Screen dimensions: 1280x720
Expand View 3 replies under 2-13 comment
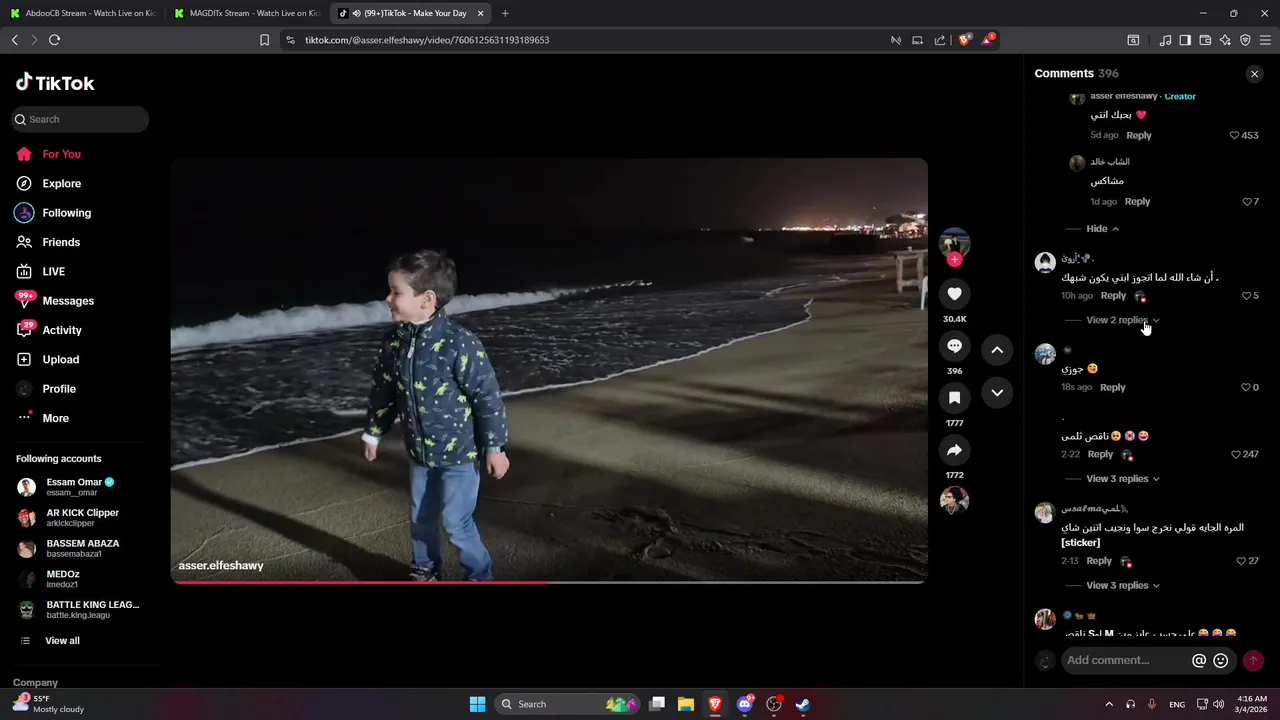1123,585
